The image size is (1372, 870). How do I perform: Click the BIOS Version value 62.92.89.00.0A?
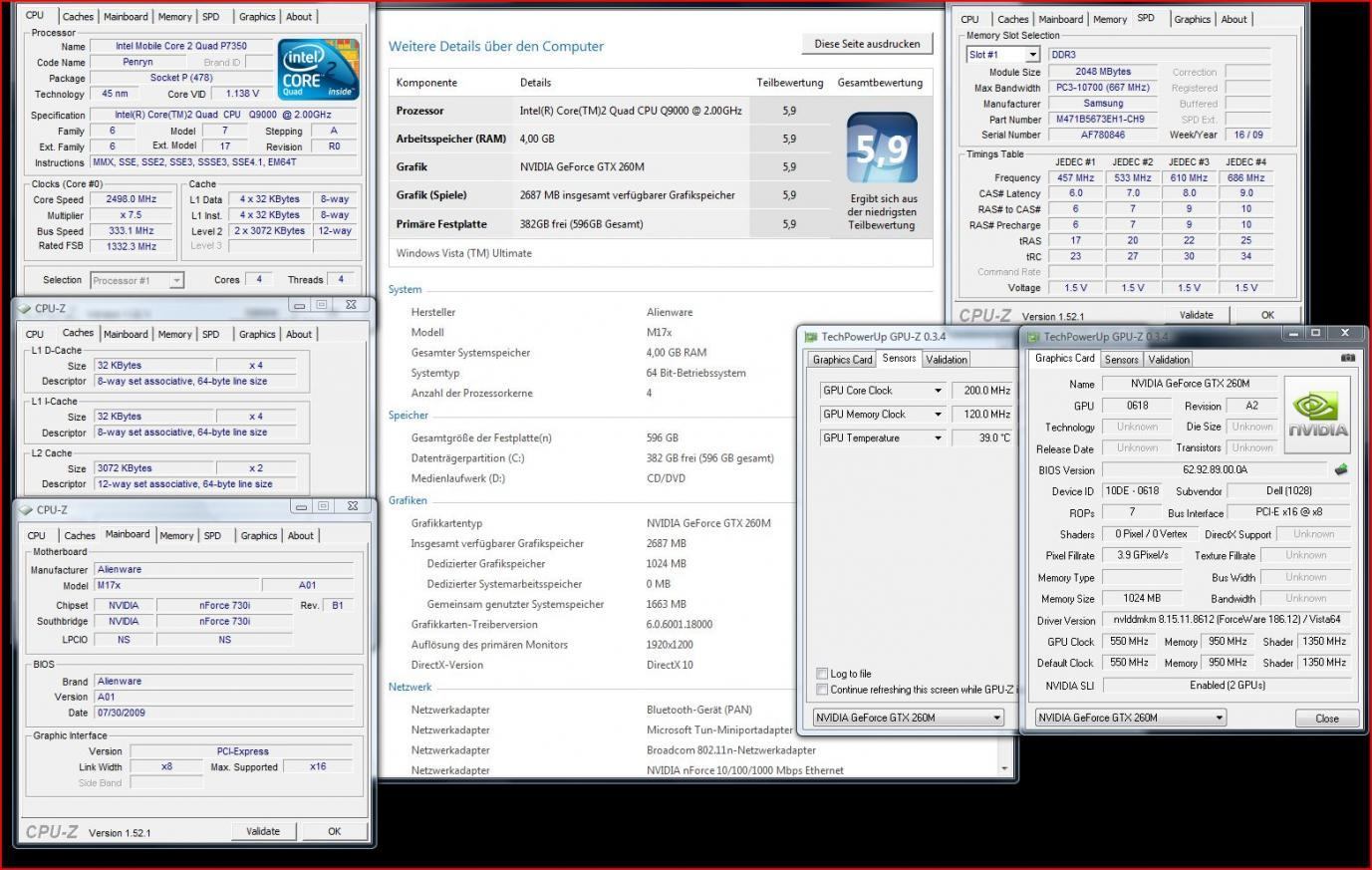coord(1215,469)
